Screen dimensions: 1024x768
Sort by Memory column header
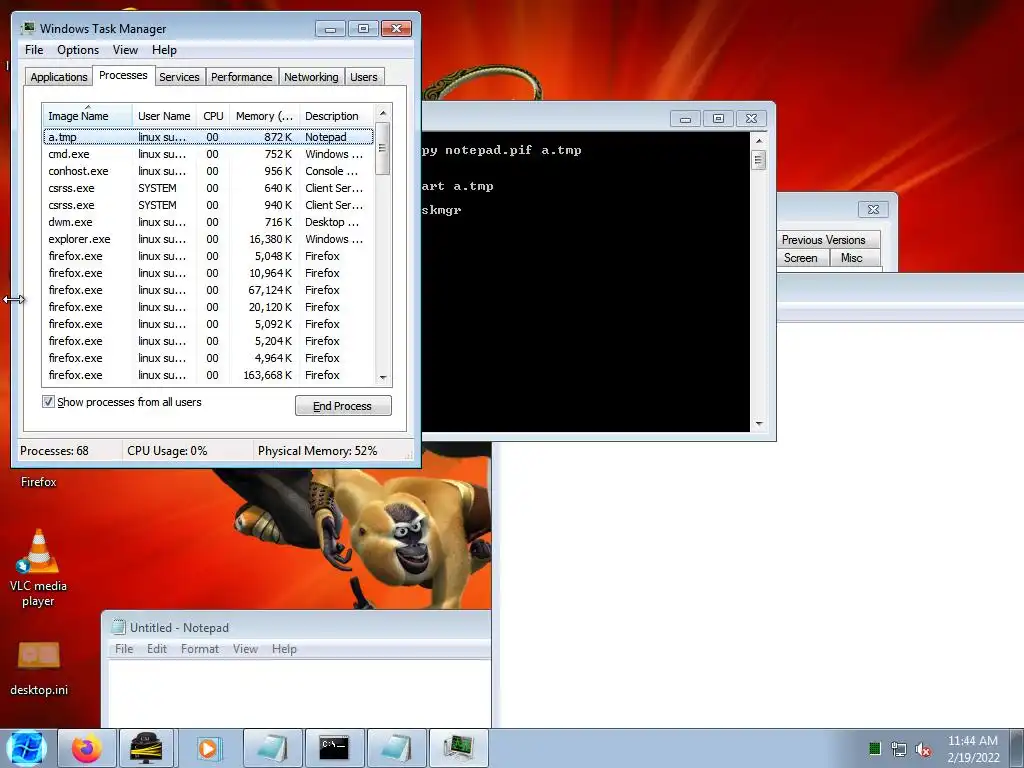[264, 116]
